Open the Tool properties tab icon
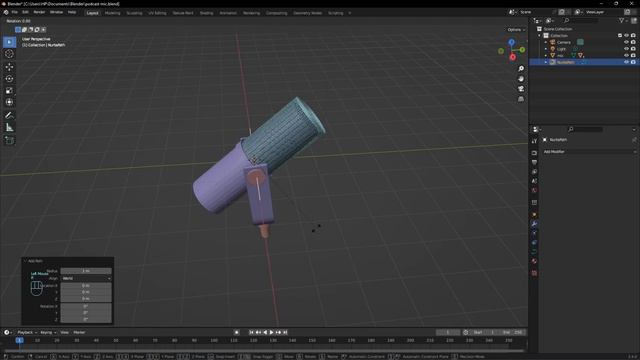The height and width of the screenshot is (360, 640). (x=534, y=141)
